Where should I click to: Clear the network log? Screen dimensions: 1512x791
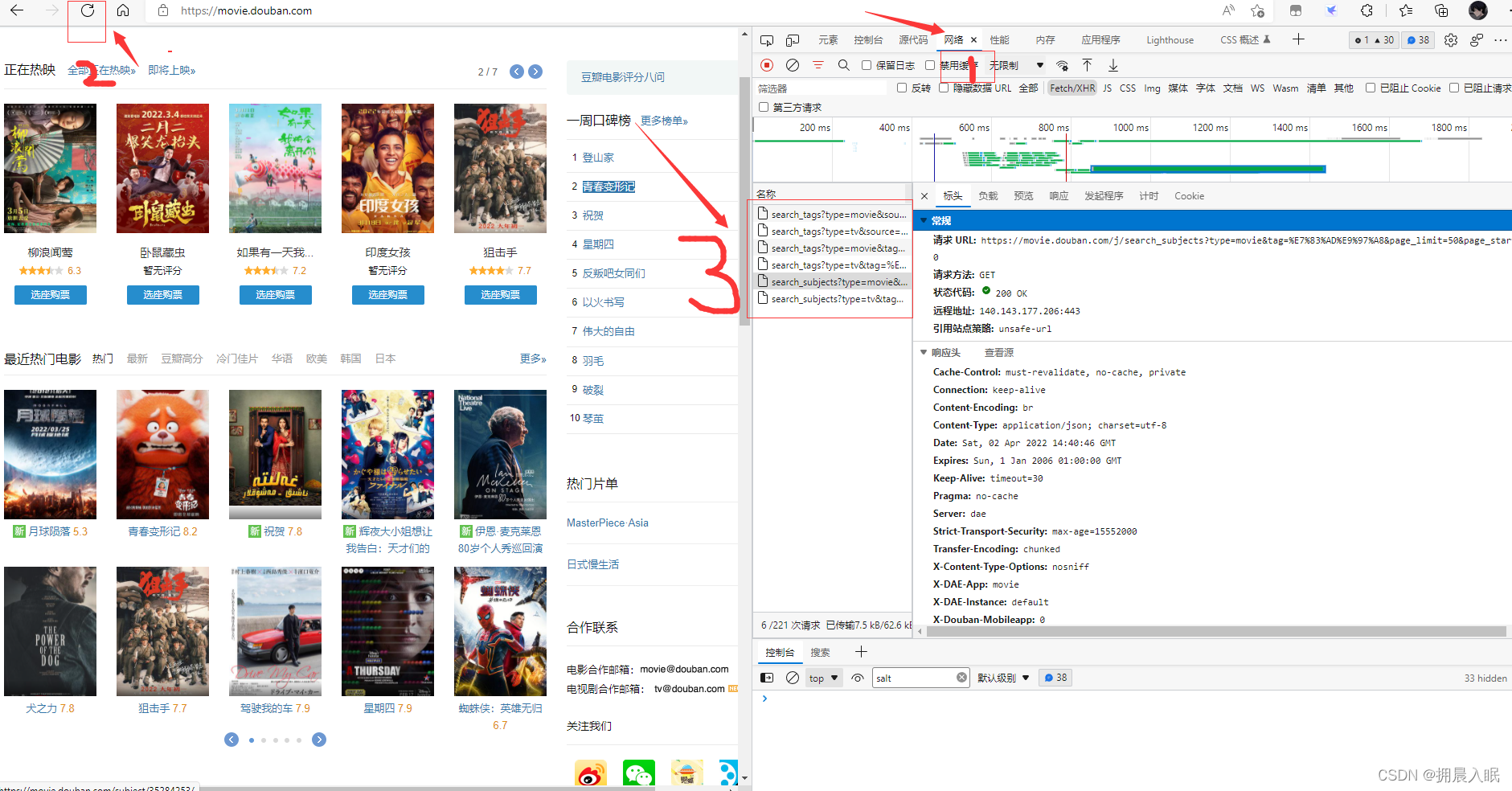coord(793,65)
